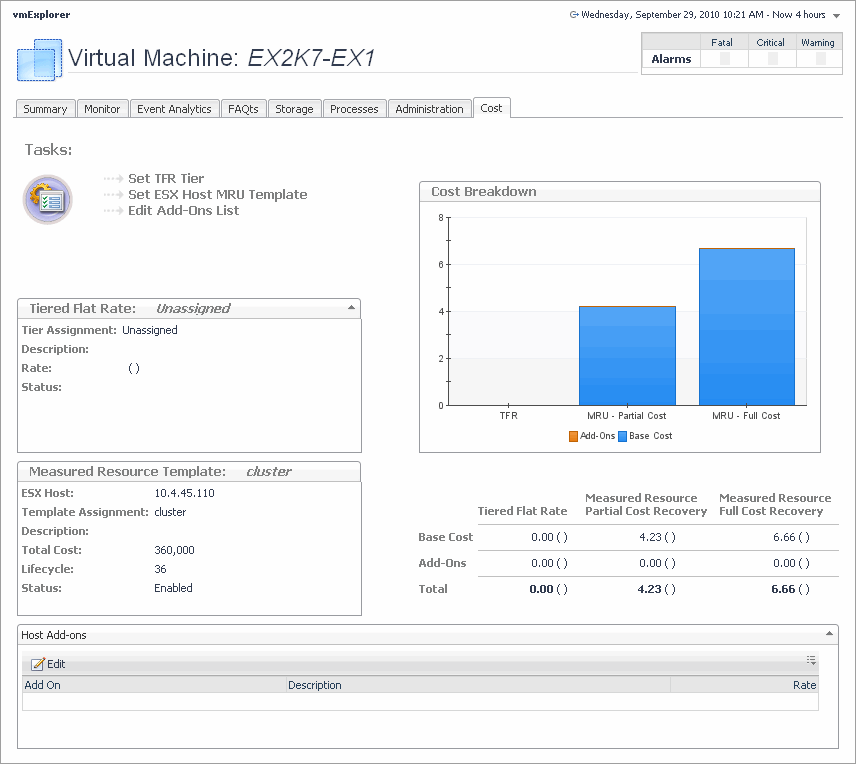The width and height of the screenshot is (856, 764).
Task: Go to the Storage tab
Action: [294, 109]
